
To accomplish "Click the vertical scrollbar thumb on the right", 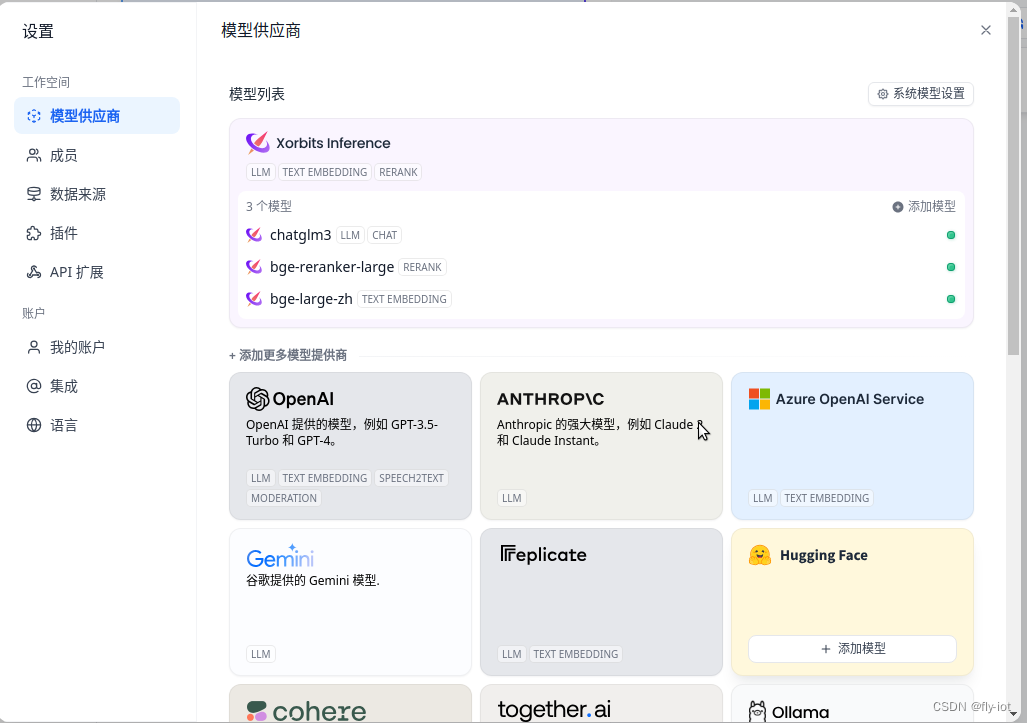I will (x=1014, y=185).
